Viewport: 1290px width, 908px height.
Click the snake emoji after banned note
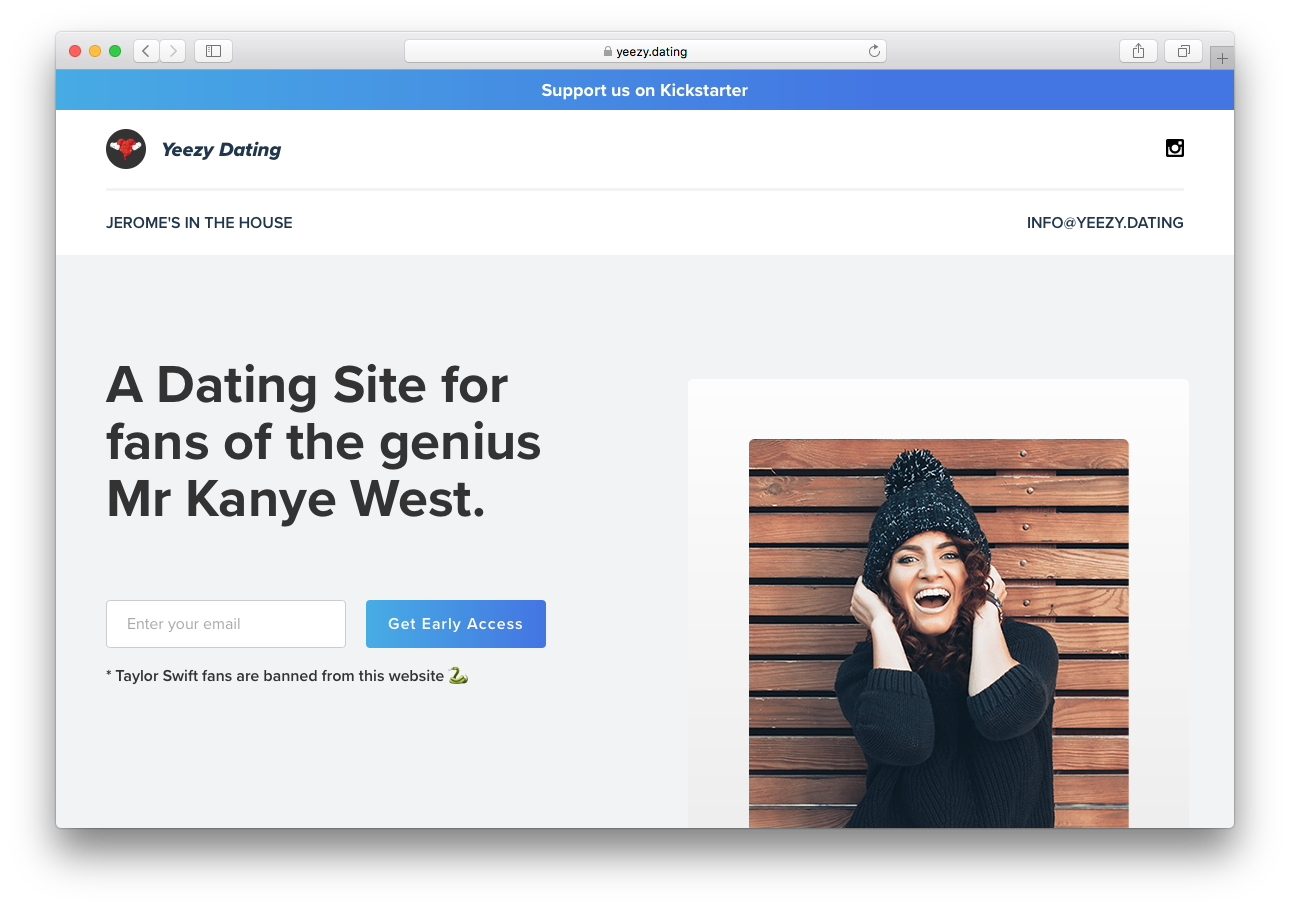(458, 676)
